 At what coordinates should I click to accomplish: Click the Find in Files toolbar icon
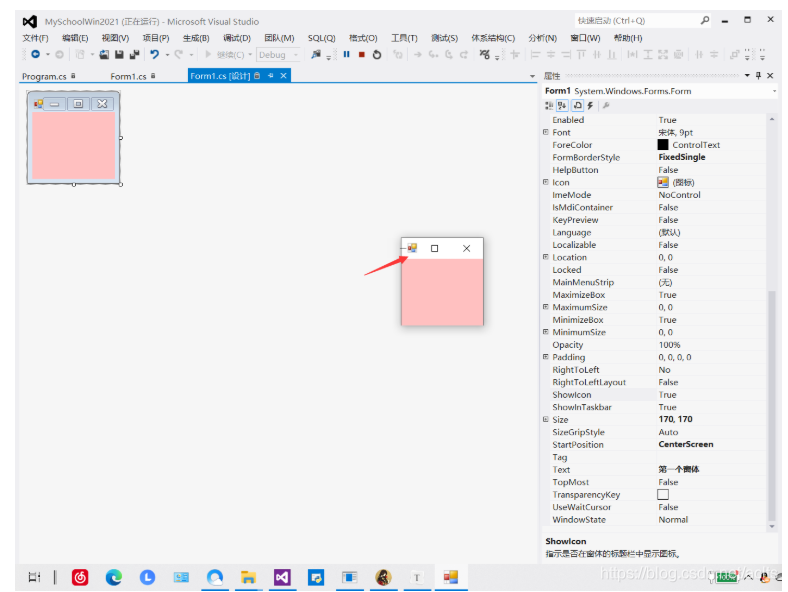(316, 54)
